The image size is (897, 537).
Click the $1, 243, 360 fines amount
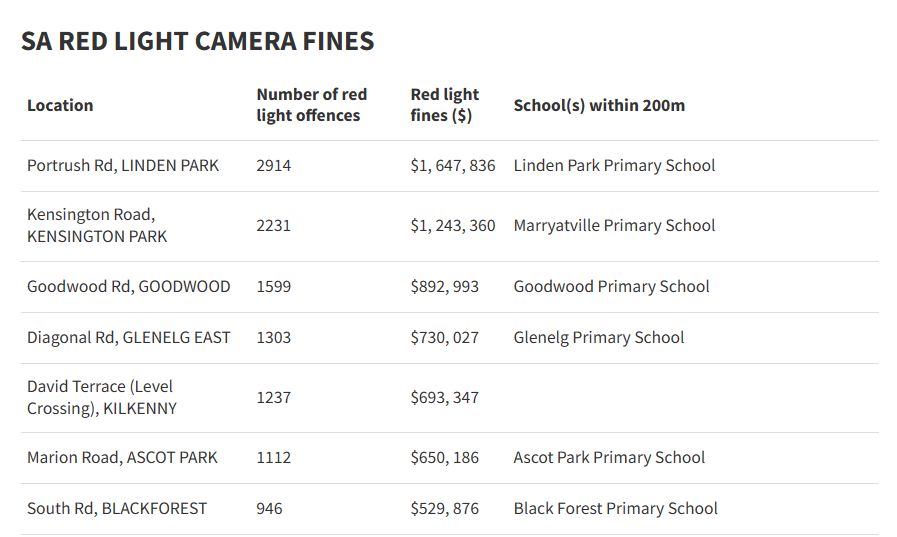(453, 226)
